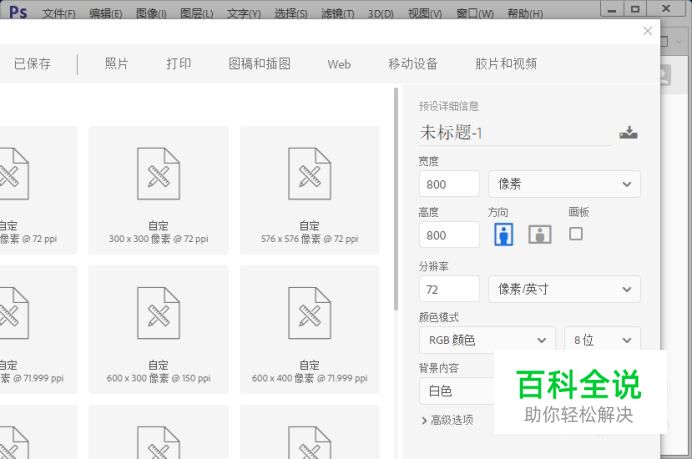Maximize the Photoshop window
This screenshot has width=692, height=459.
635,9
